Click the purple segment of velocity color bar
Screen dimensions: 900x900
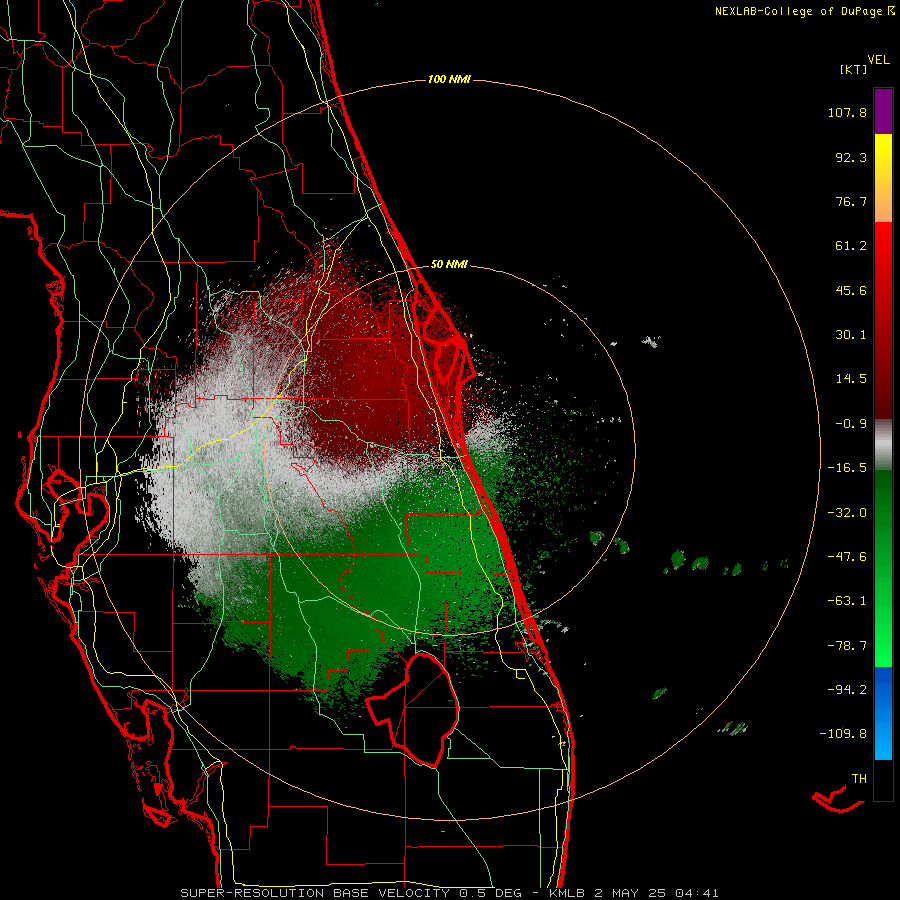point(883,111)
